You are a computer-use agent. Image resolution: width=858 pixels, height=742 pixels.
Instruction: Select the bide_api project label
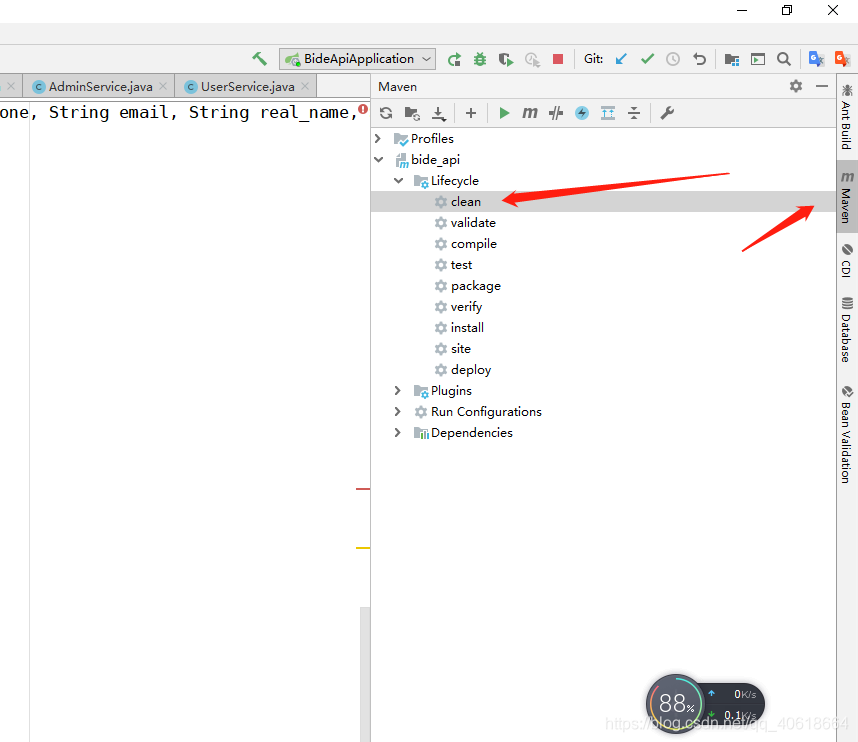pyautogui.click(x=436, y=160)
